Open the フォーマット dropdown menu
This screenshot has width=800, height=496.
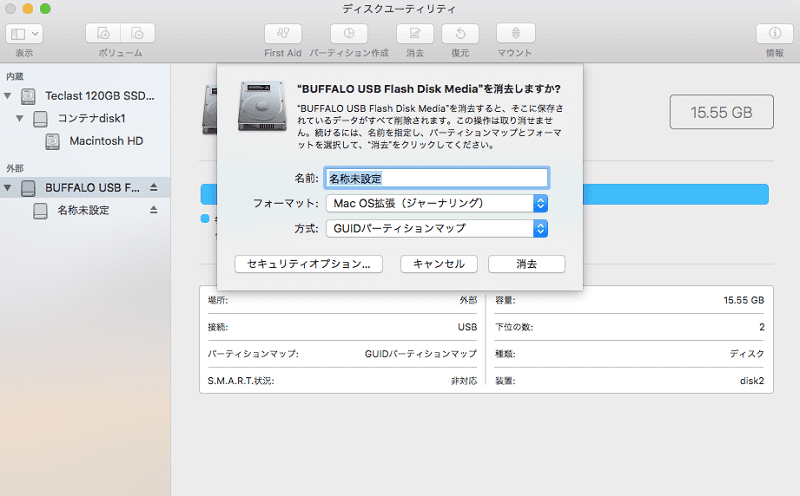pyautogui.click(x=437, y=203)
